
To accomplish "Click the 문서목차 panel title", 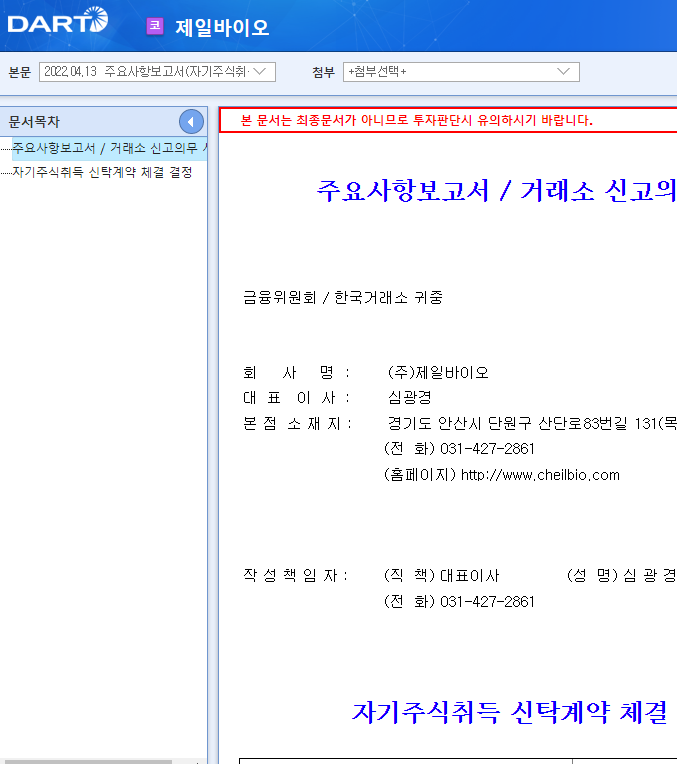I will [34, 122].
